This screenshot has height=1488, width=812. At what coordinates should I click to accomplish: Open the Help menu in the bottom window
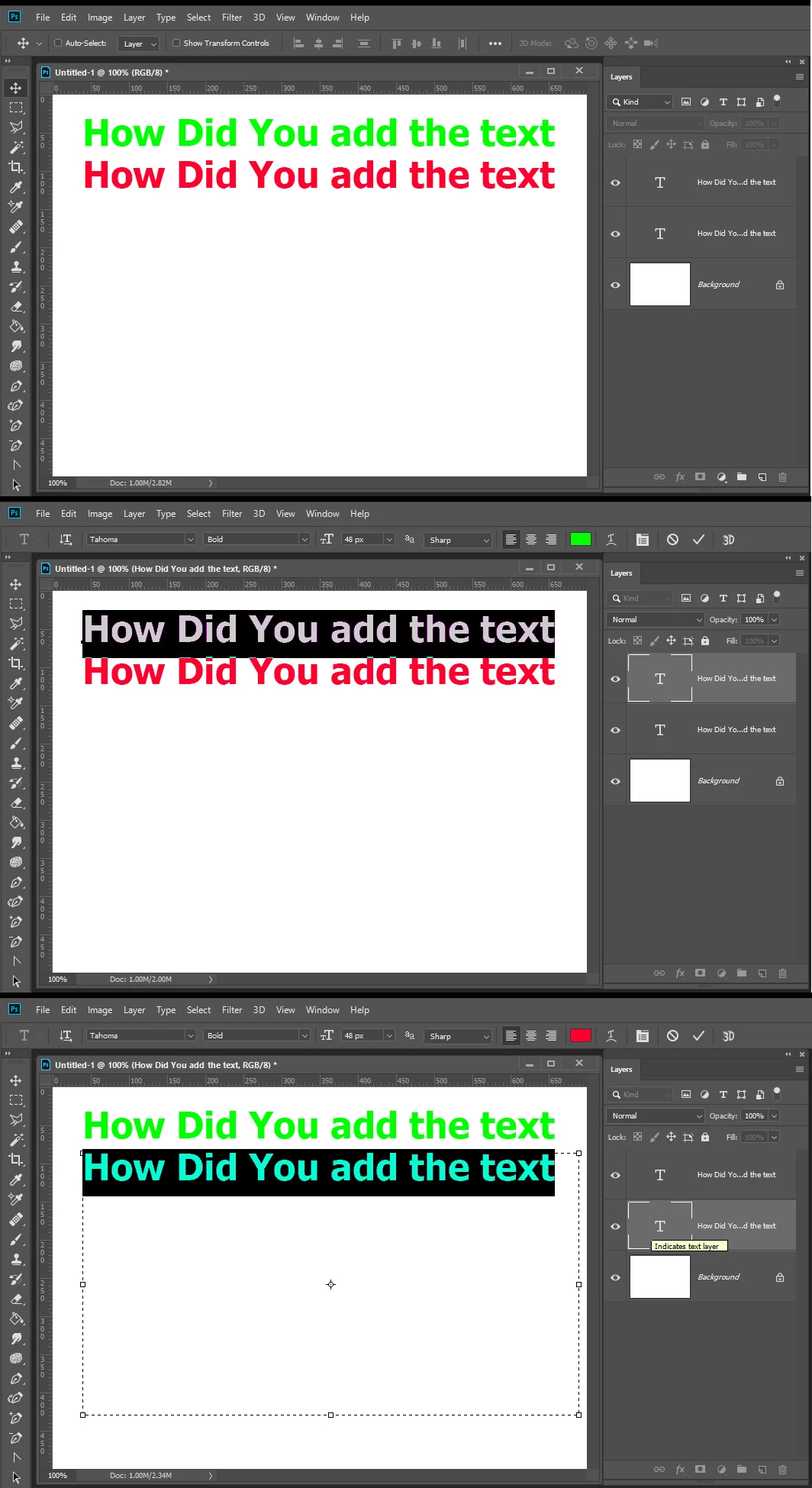pyautogui.click(x=359, y=1010)
